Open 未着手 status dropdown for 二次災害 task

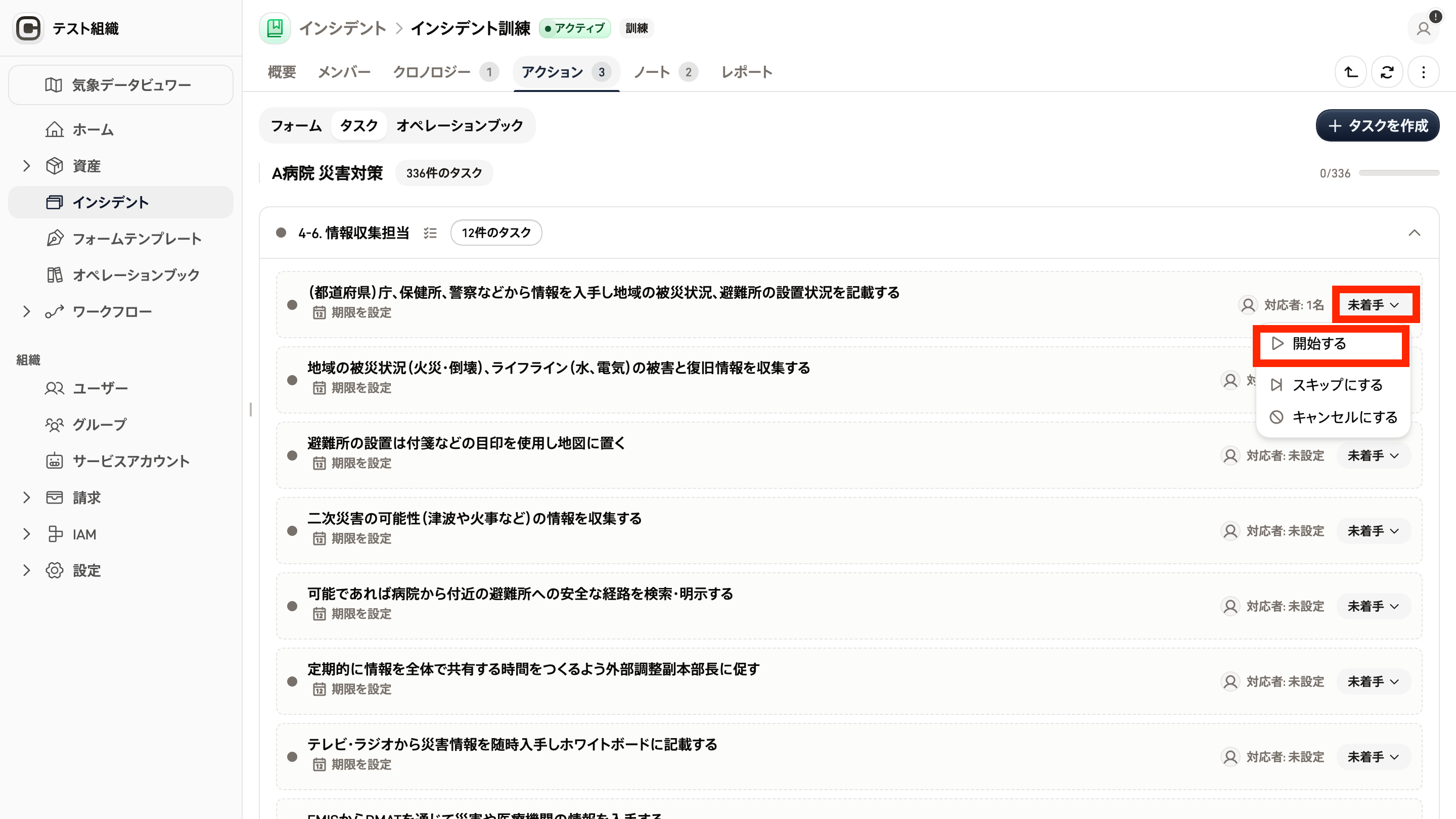[1374, 531]
